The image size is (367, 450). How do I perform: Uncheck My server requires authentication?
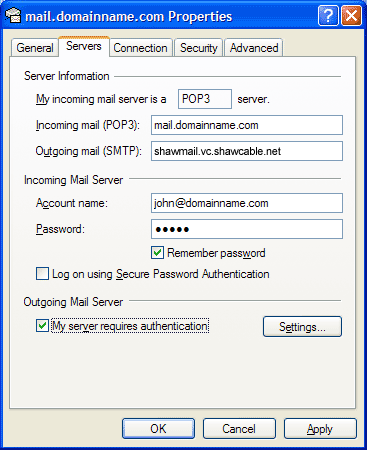pyautogui.click(x=42, y=326)
